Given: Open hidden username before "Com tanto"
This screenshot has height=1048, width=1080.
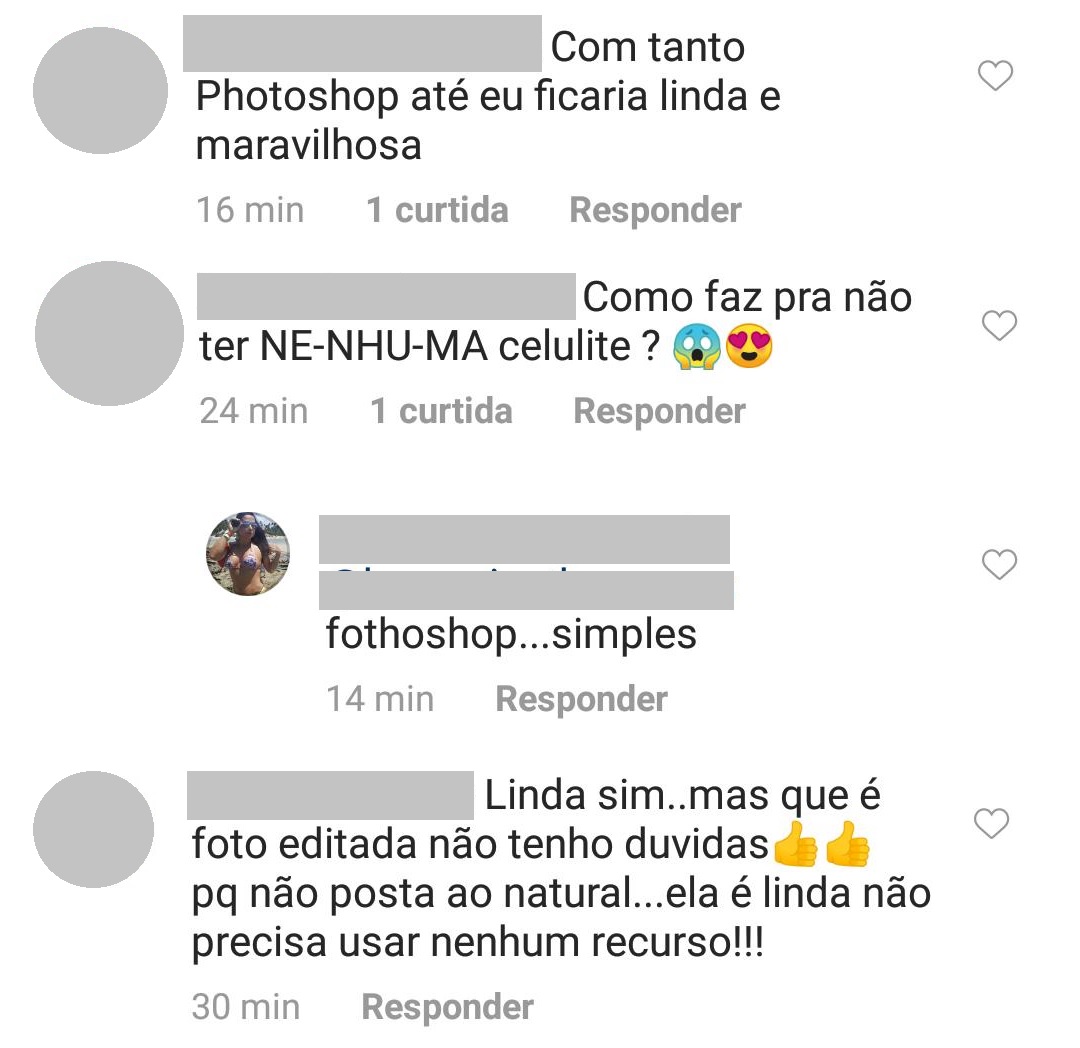Looking at the screenshot, I should click(x=362, y=43).
